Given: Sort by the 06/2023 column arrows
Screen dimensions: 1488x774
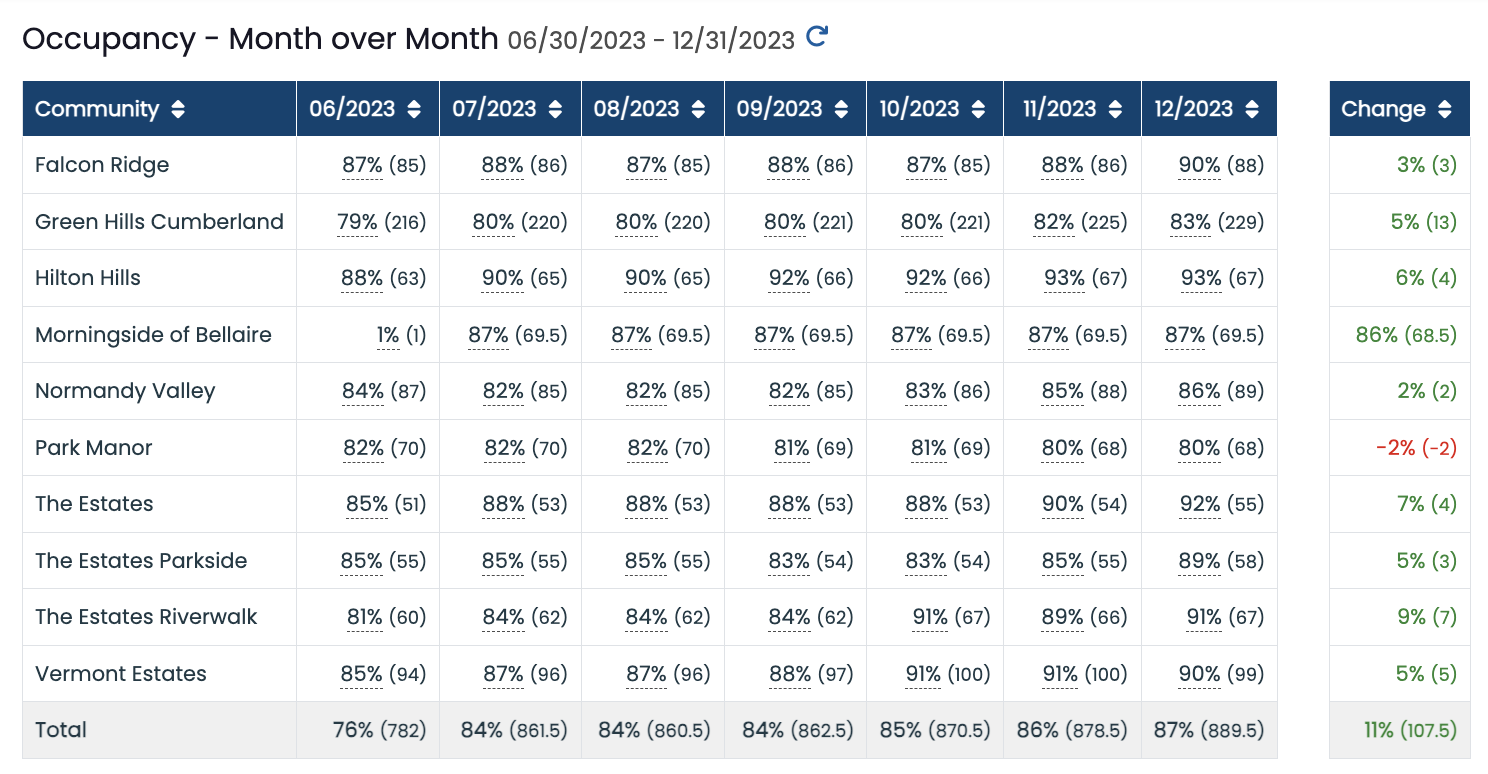Looking at the screenshot, I should pos(414,109).
